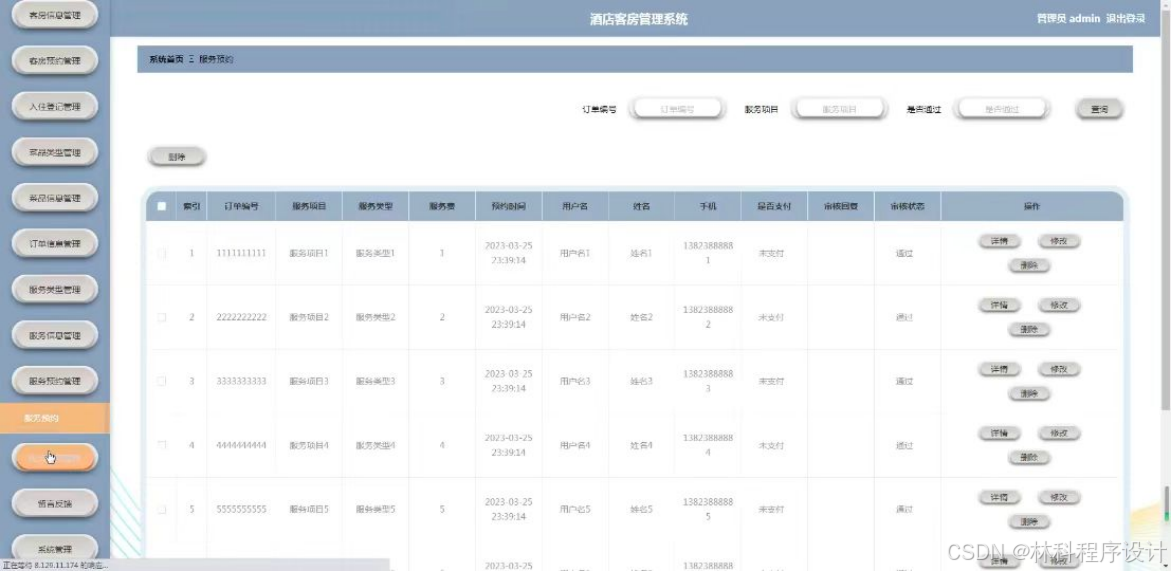
Task: Click the 订单编号 column header
Action: [241, 206]
